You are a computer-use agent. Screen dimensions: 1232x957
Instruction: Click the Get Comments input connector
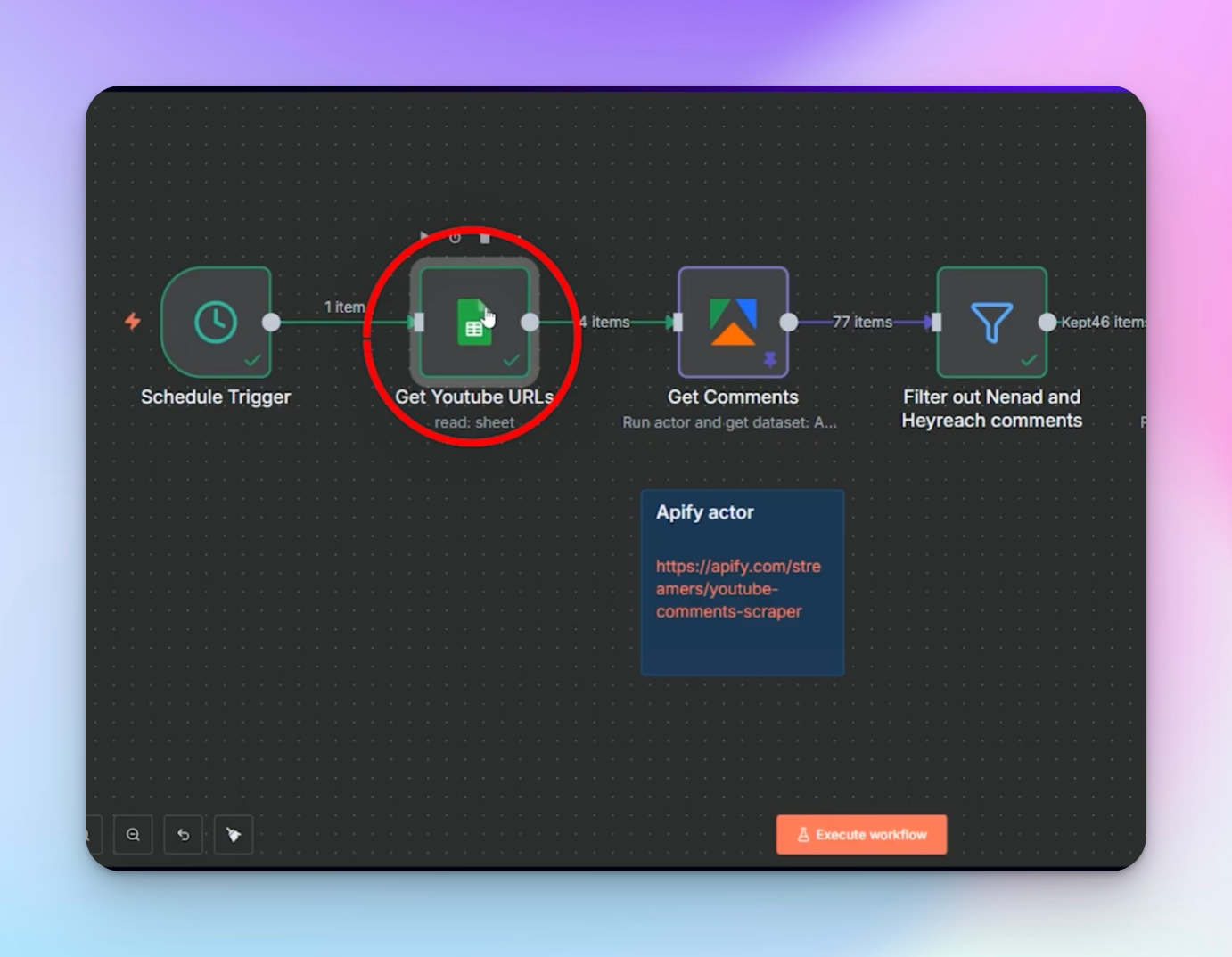click(678, 323)
